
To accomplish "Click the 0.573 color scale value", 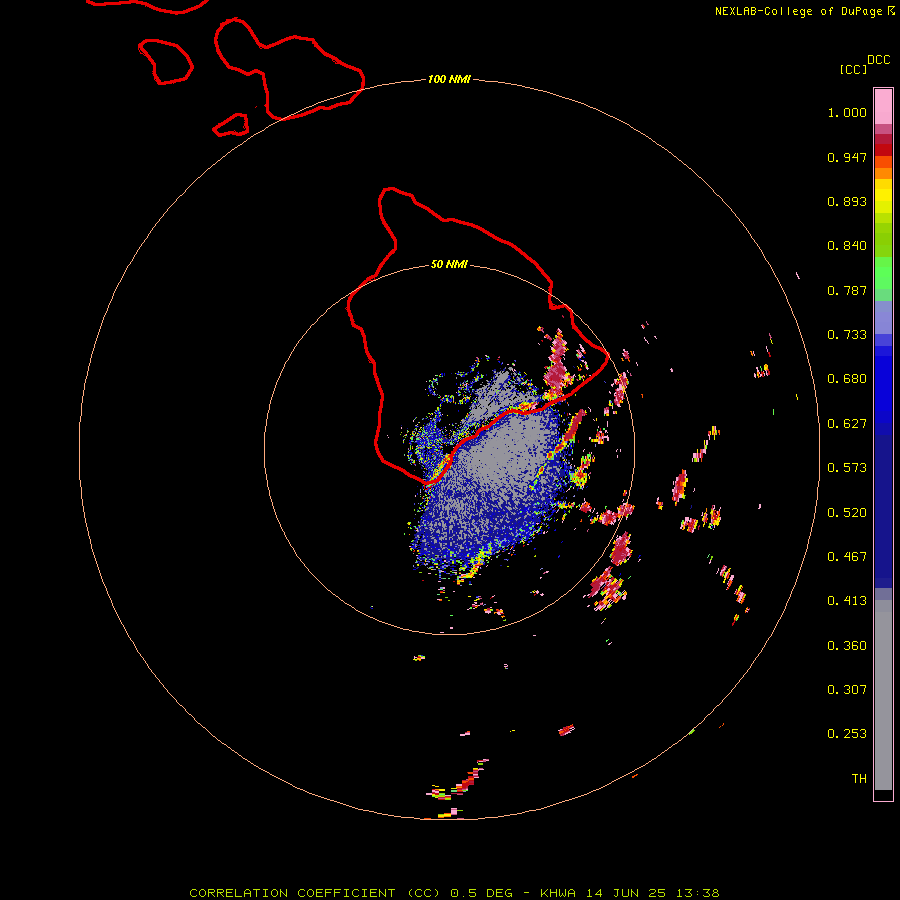I will click(x=847, y=468).
